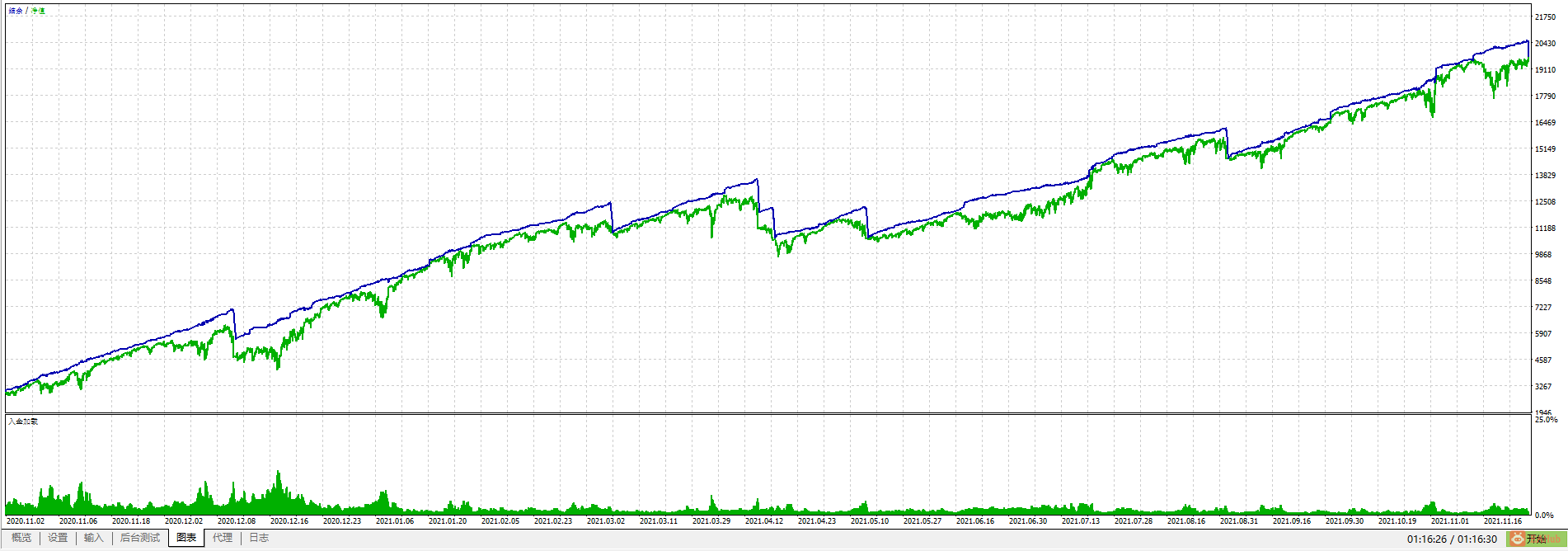Click the active 图表 tab

click(x=186, y=538)
